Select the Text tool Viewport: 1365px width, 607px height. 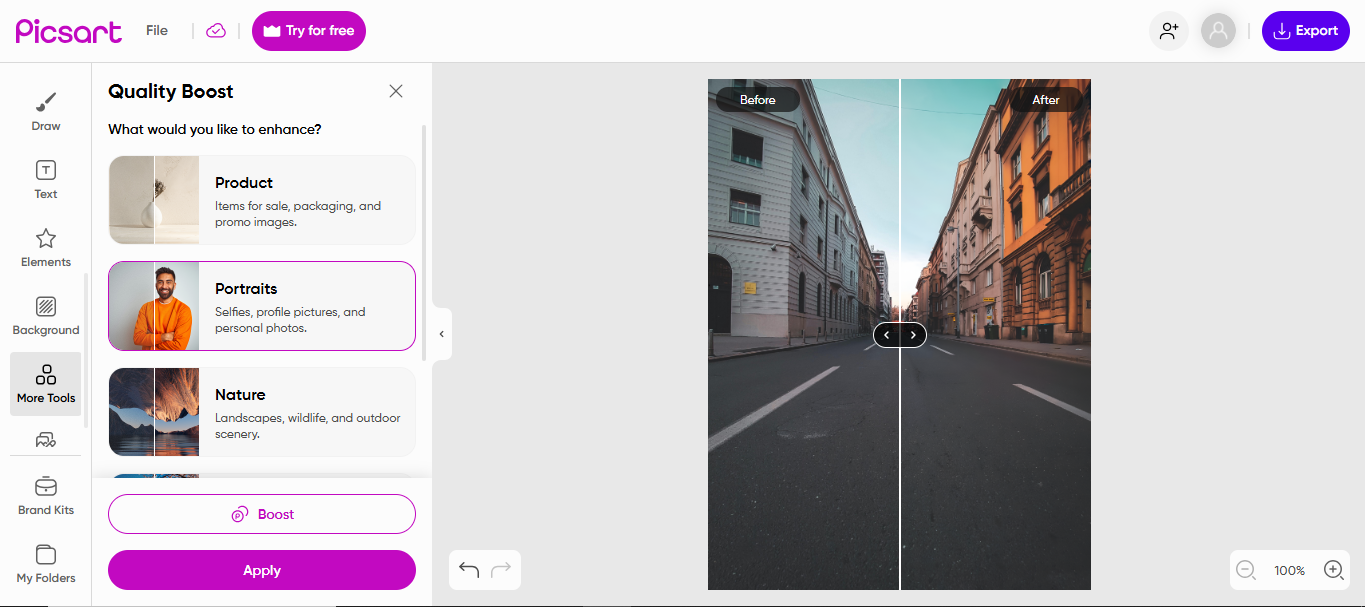pos(45,178)
